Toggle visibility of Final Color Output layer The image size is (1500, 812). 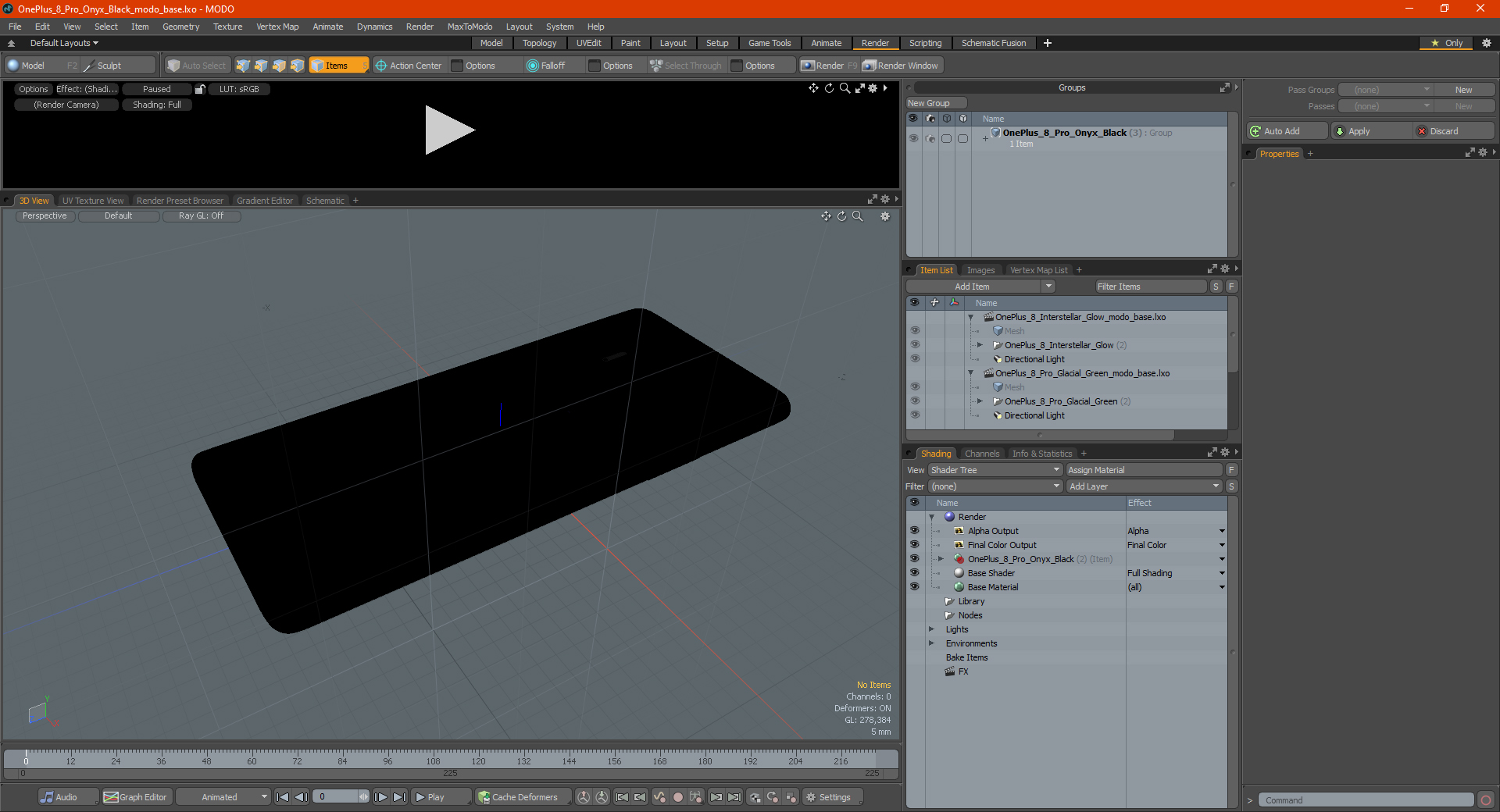click(914, 545)
